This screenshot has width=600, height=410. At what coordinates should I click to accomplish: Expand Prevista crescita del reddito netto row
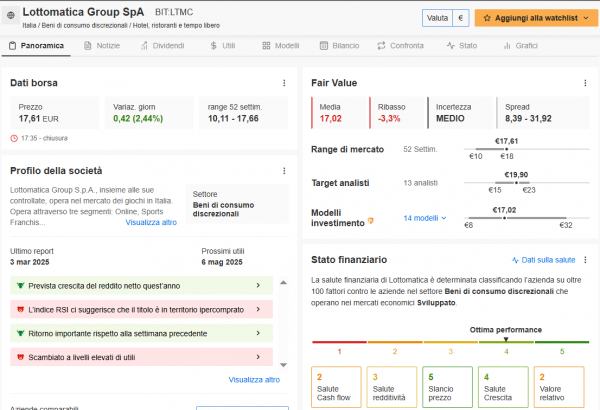pyautogui.click(x=142, y=286)
